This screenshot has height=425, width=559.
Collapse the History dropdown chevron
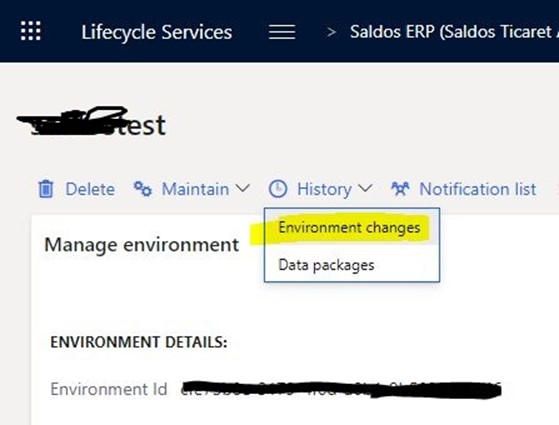click(365, 188)
